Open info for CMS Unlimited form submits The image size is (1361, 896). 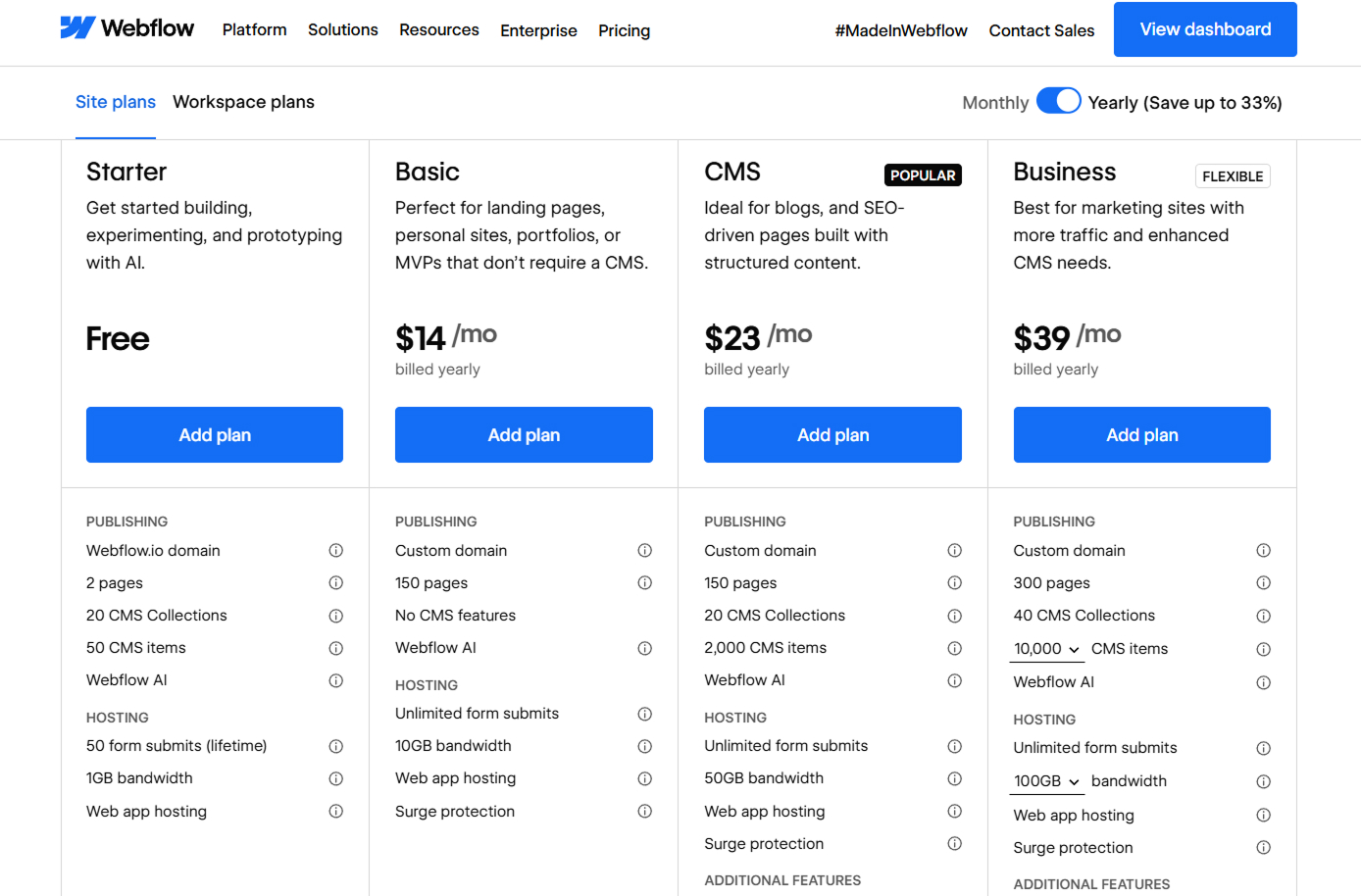955,746
